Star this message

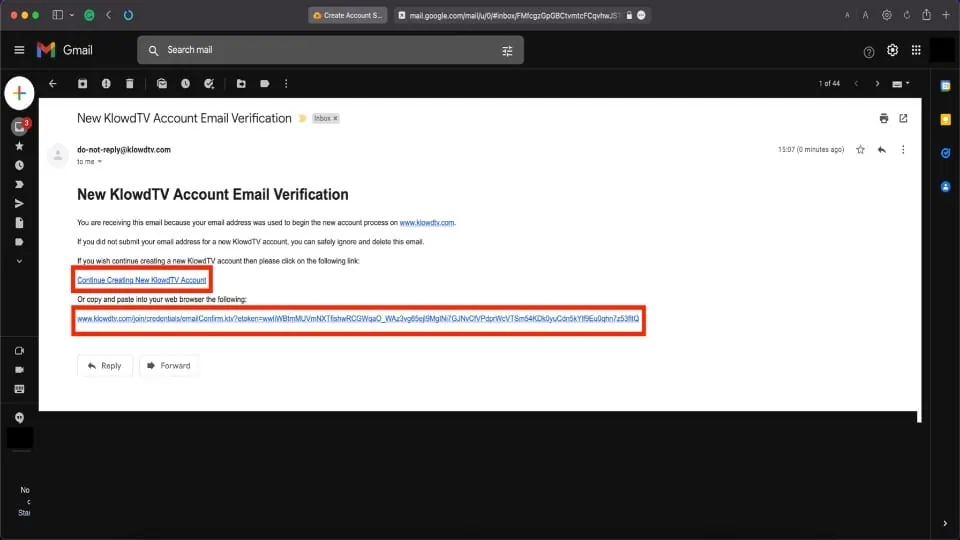[860, 149]
